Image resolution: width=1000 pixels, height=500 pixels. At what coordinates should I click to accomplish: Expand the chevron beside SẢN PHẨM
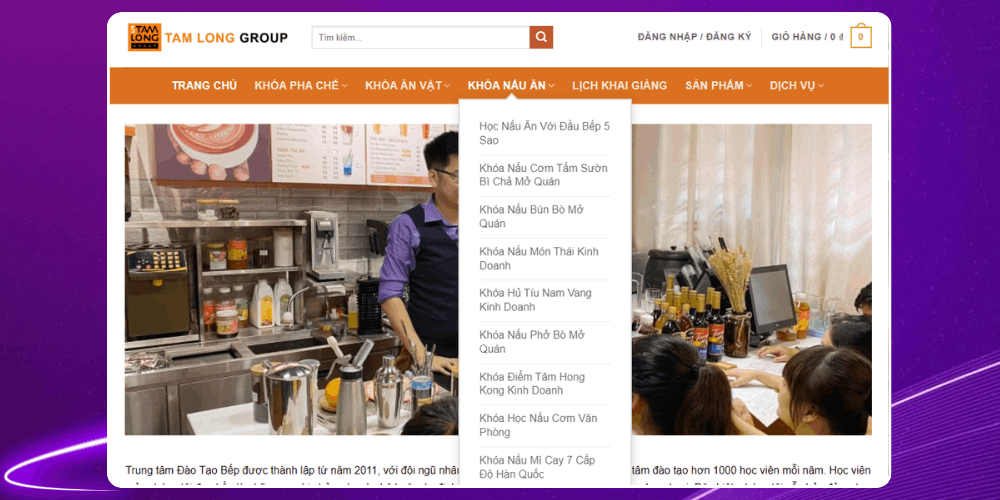tap(749, 86)
